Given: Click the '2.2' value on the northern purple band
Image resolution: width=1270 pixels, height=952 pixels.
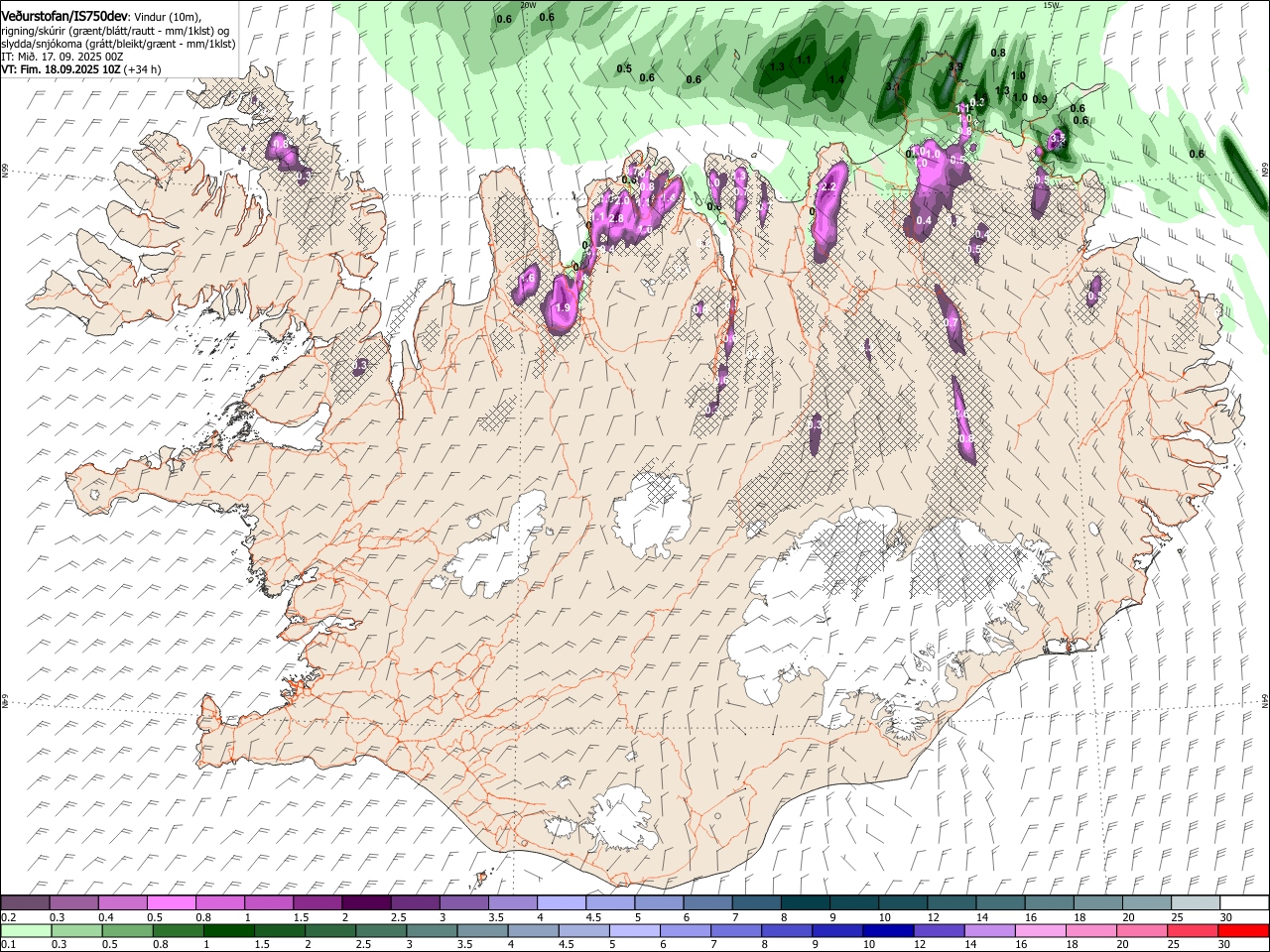Looking at the screenshot, I should [x=829, y=186].
